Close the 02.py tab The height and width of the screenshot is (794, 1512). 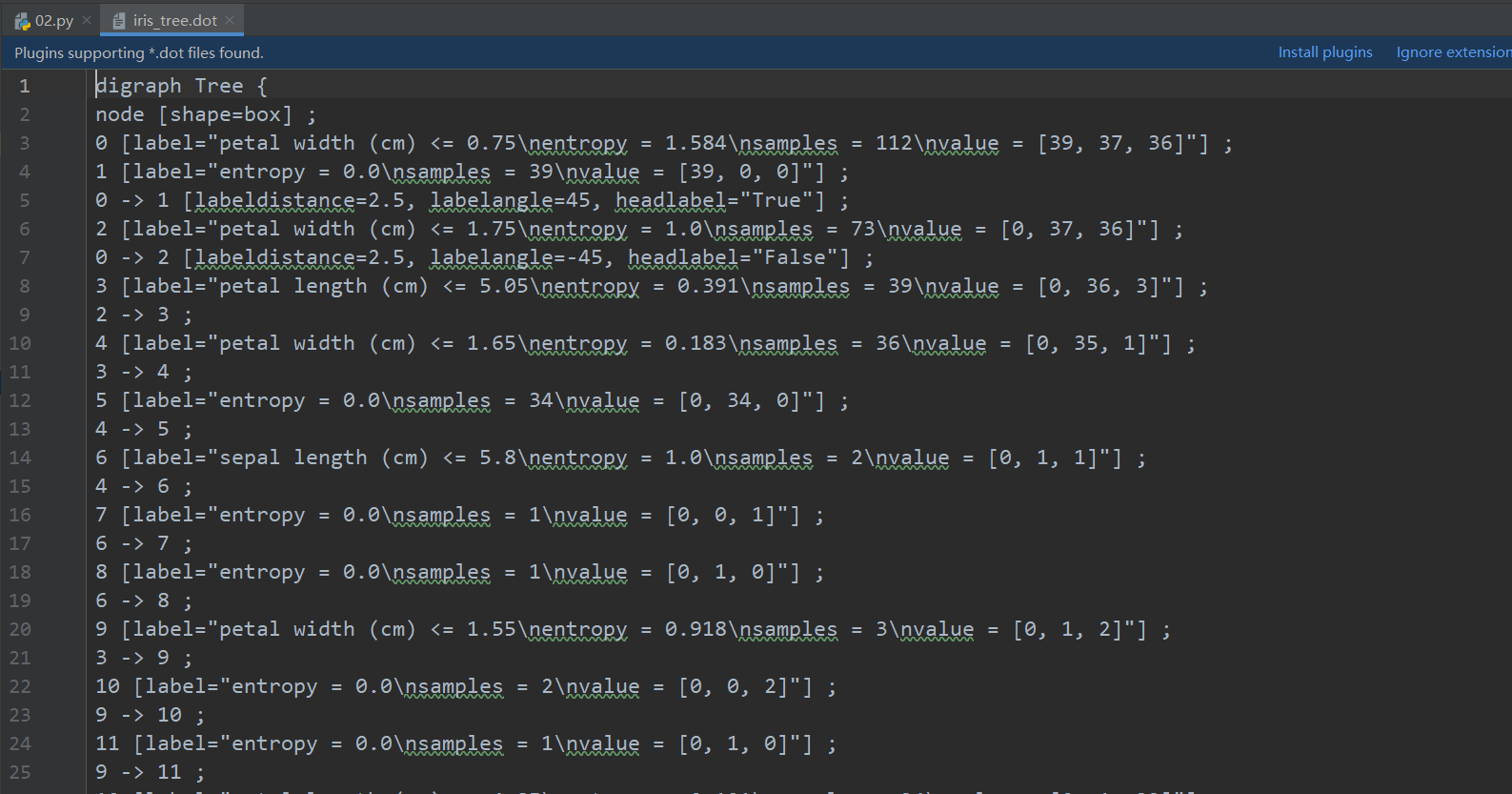[87, 20]
